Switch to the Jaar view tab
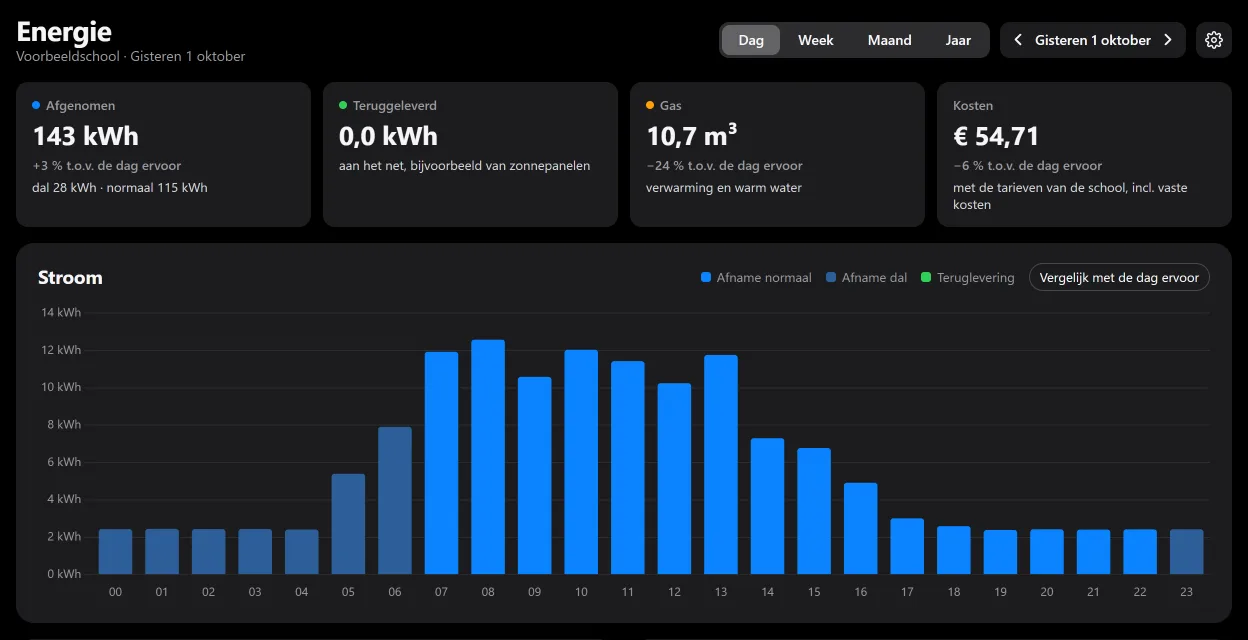Viewport: 1248px width, 640px height. [x=958, y=40]
